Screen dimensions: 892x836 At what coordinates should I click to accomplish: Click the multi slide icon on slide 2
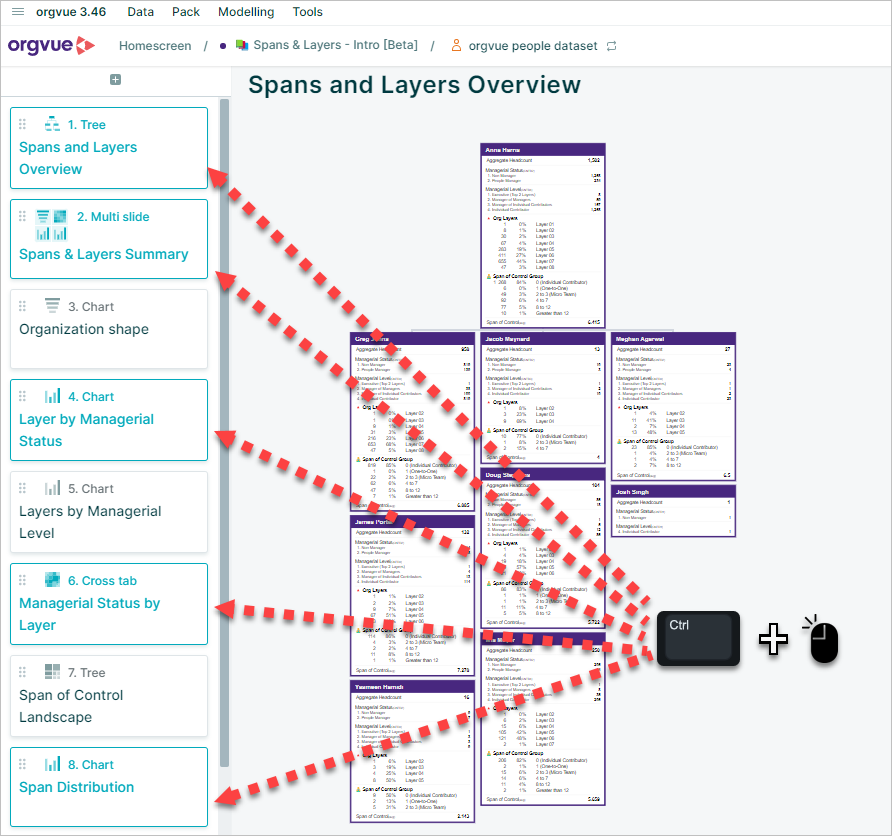51,225
